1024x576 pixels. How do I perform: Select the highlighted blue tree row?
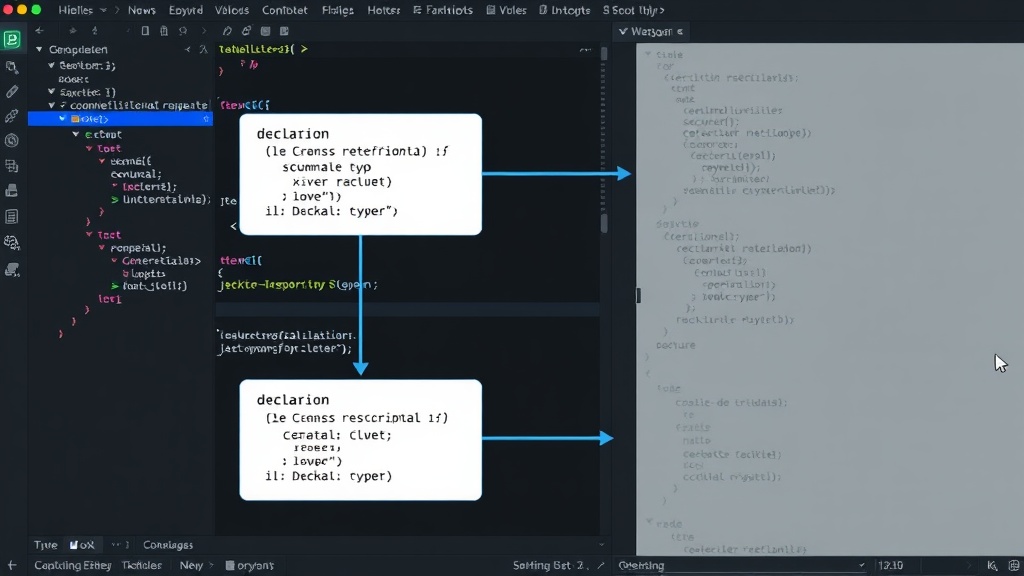tap(120, 119)
